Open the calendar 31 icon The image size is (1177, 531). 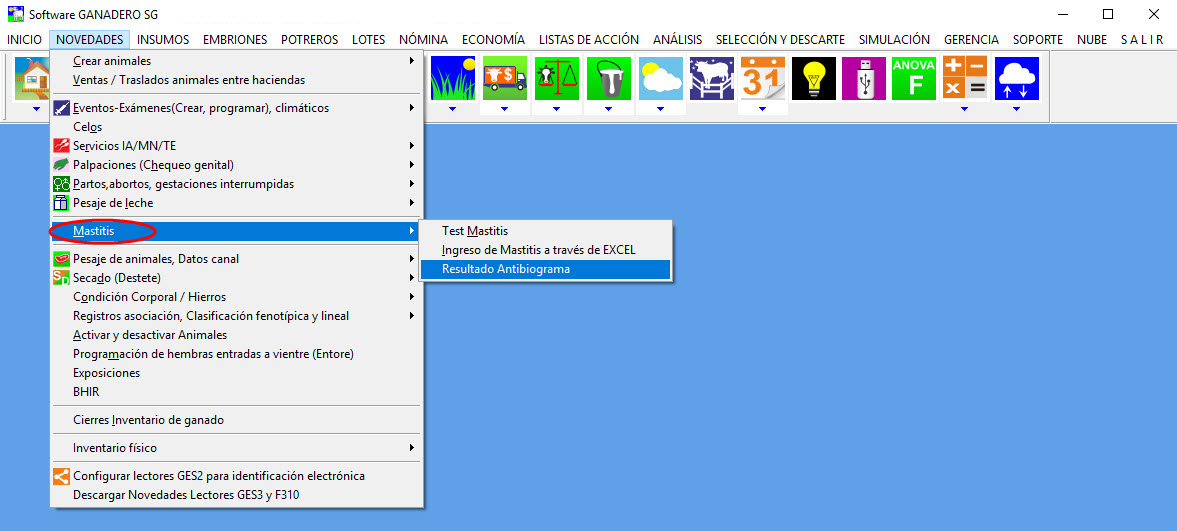(x=762, y=78)
